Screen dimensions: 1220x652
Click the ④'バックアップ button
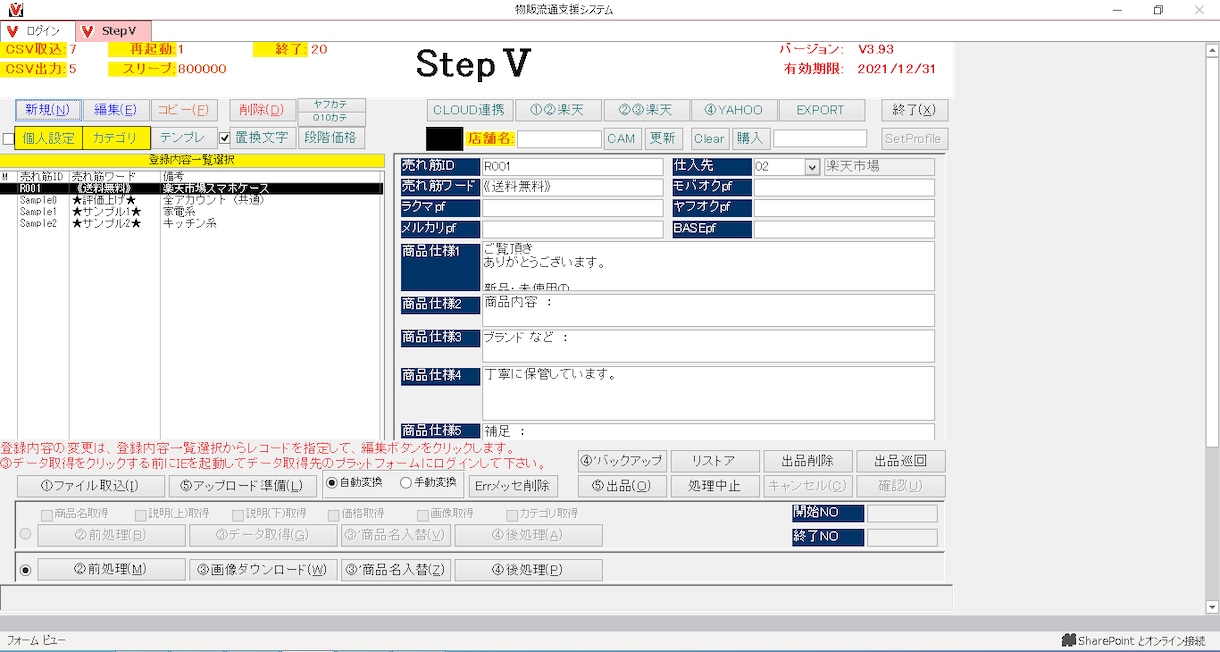[622, 461]
